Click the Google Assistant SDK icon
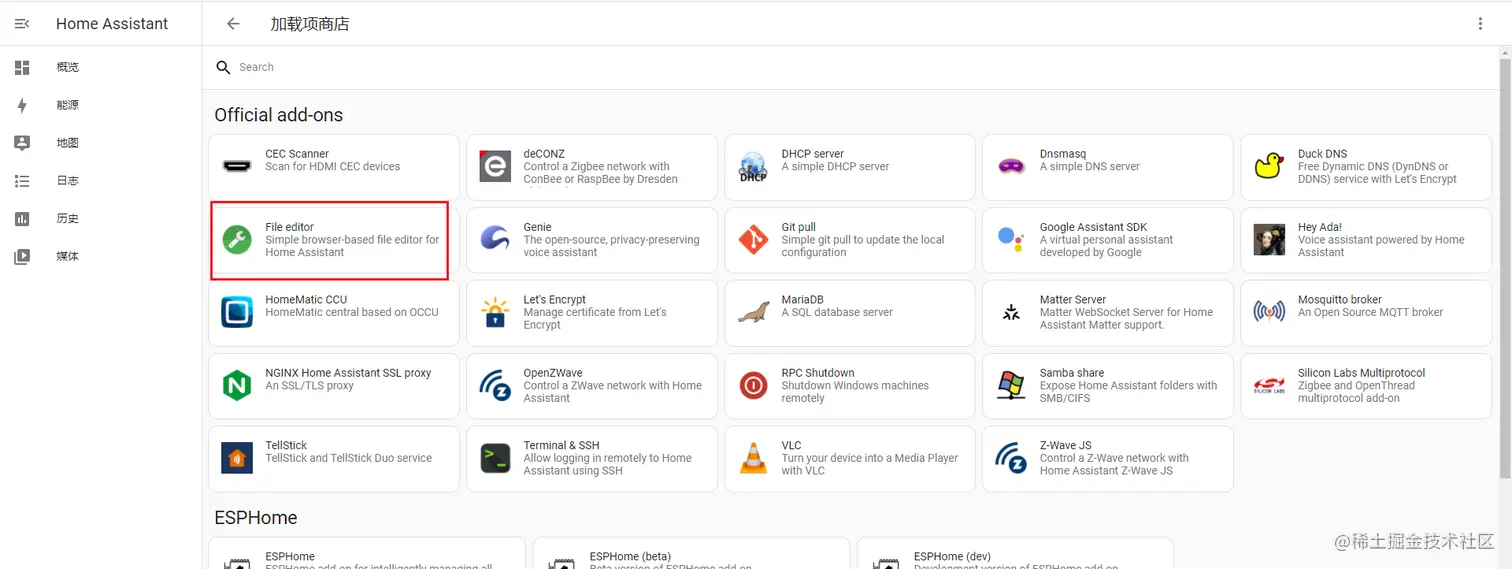This screenshot has height=569, width=1512. point(1011,240)
